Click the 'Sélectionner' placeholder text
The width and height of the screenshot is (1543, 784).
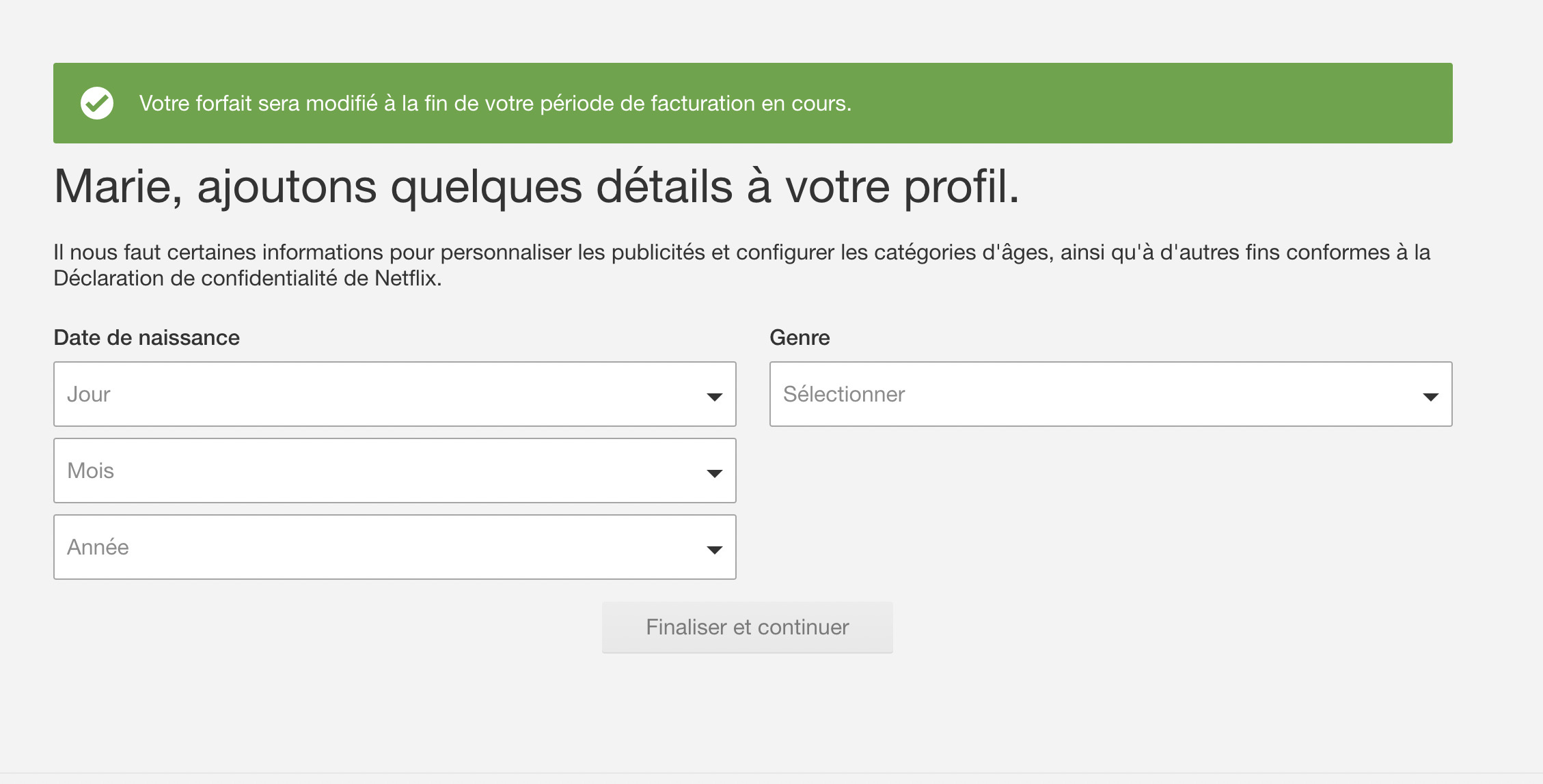click(x=844, y=394)
